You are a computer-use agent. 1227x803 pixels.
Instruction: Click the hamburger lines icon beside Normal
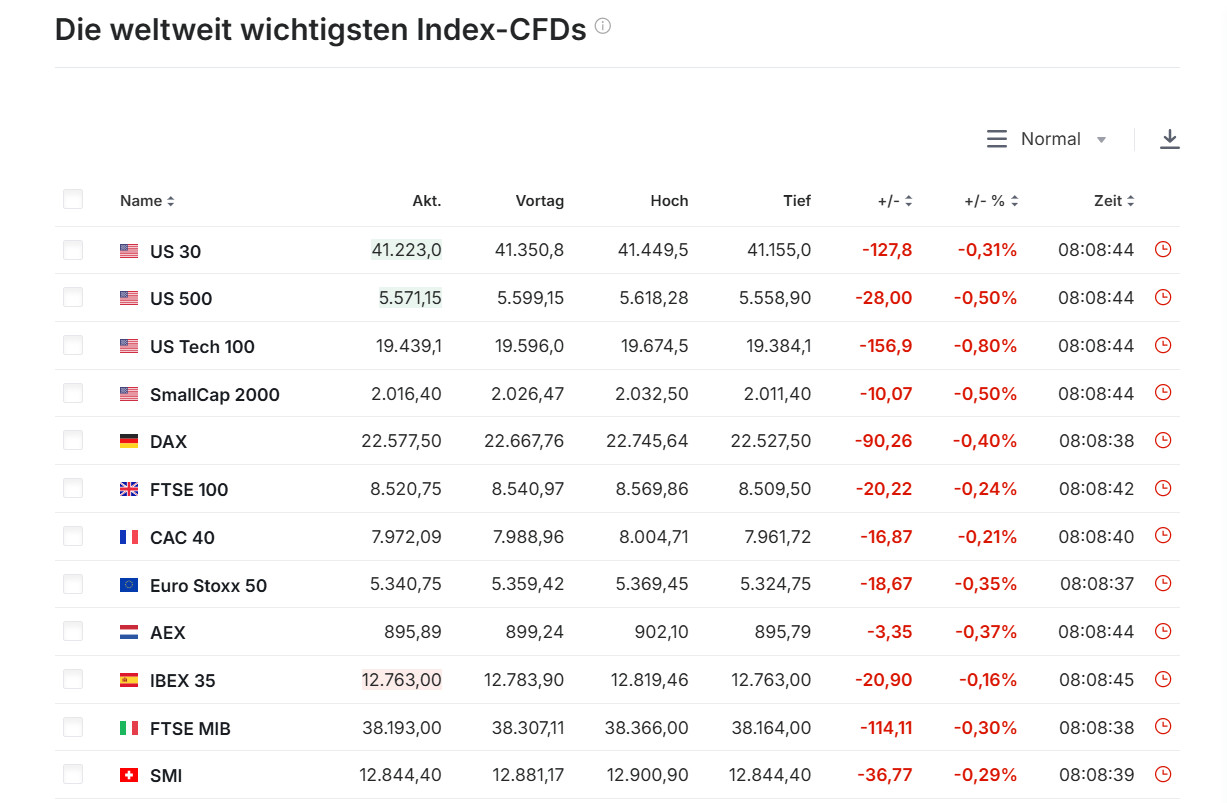click(996, 139)
